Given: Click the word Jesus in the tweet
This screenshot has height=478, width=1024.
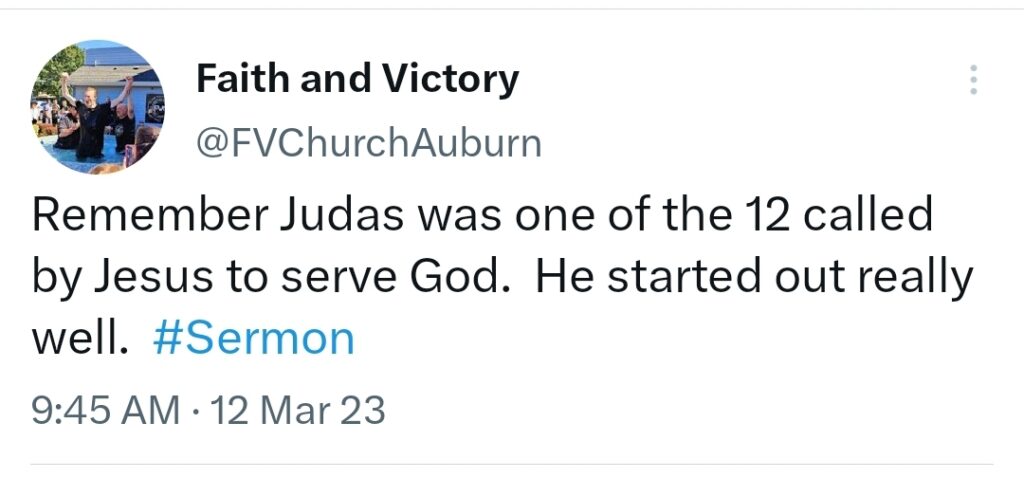Looking at the screenshot, I should pos(154,277).
